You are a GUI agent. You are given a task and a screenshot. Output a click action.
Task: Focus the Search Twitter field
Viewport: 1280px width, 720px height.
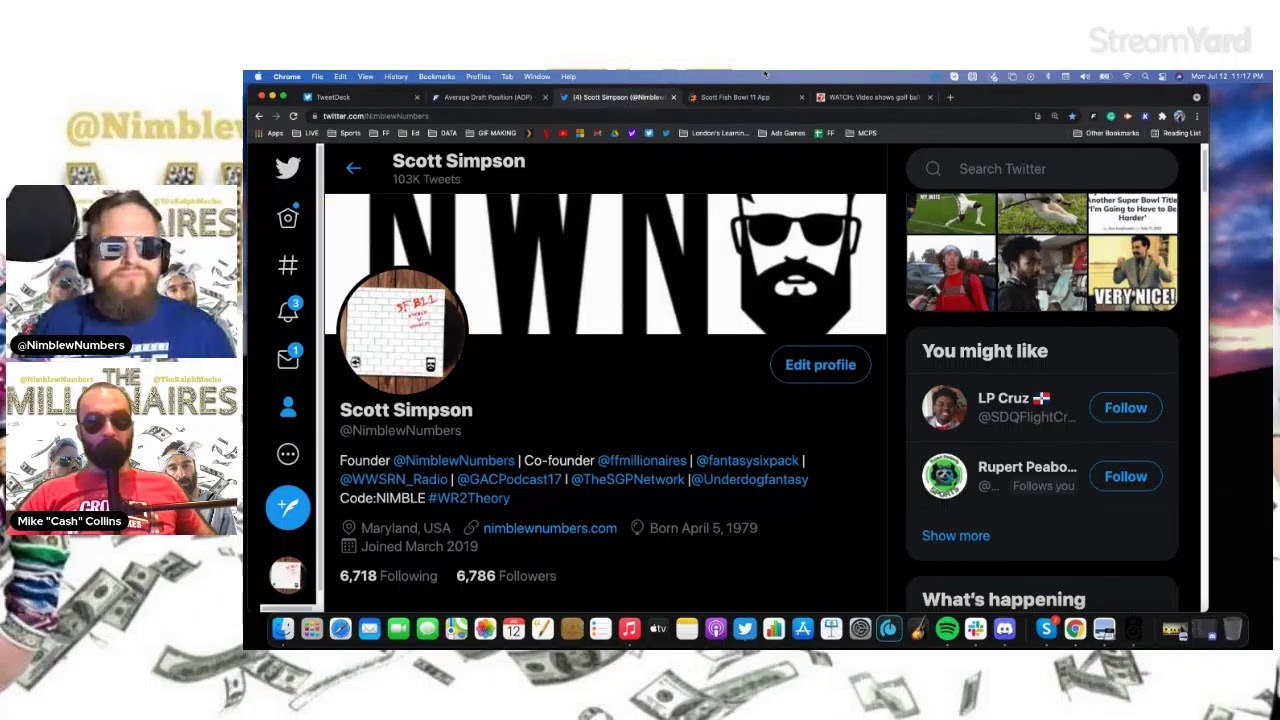tap(1042, 169)
